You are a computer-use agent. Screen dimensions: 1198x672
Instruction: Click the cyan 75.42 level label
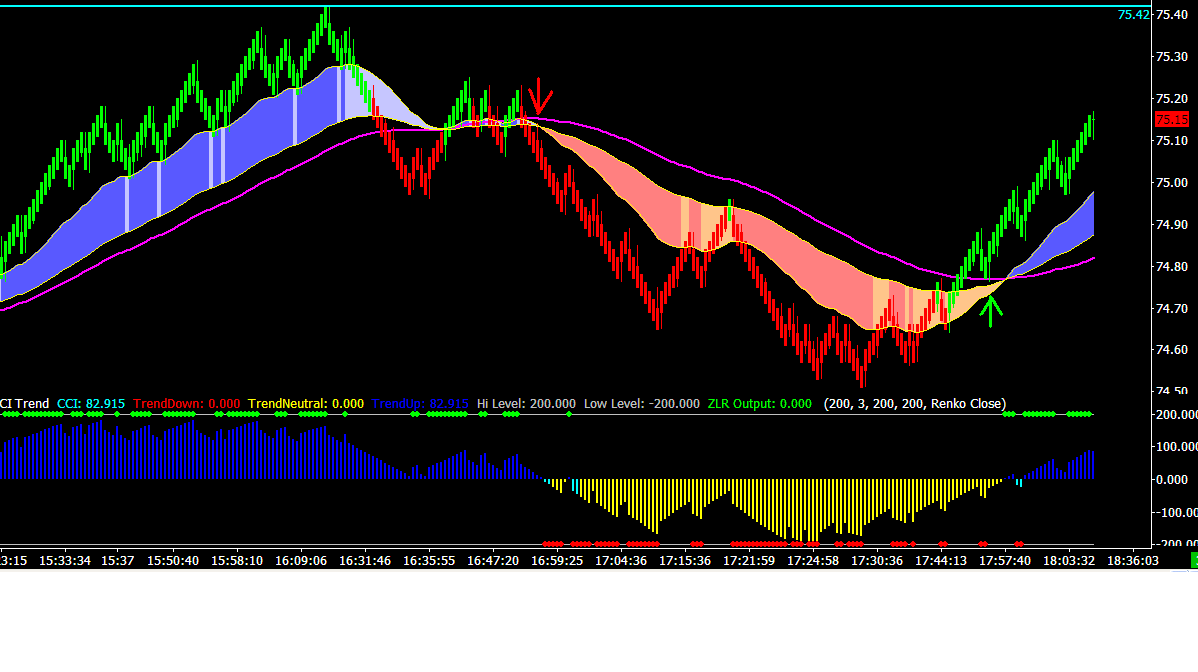(x=1133, y=15)
